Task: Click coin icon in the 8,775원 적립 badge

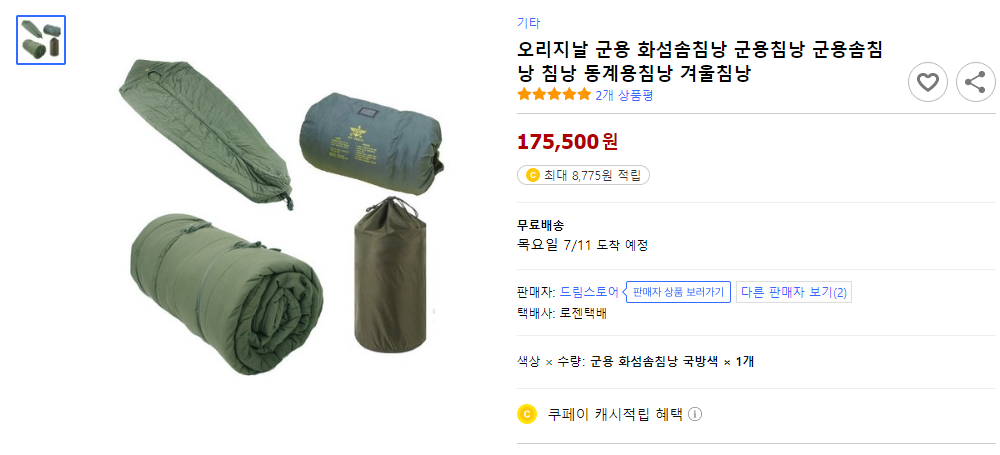Action: click(x=532, y=176)
